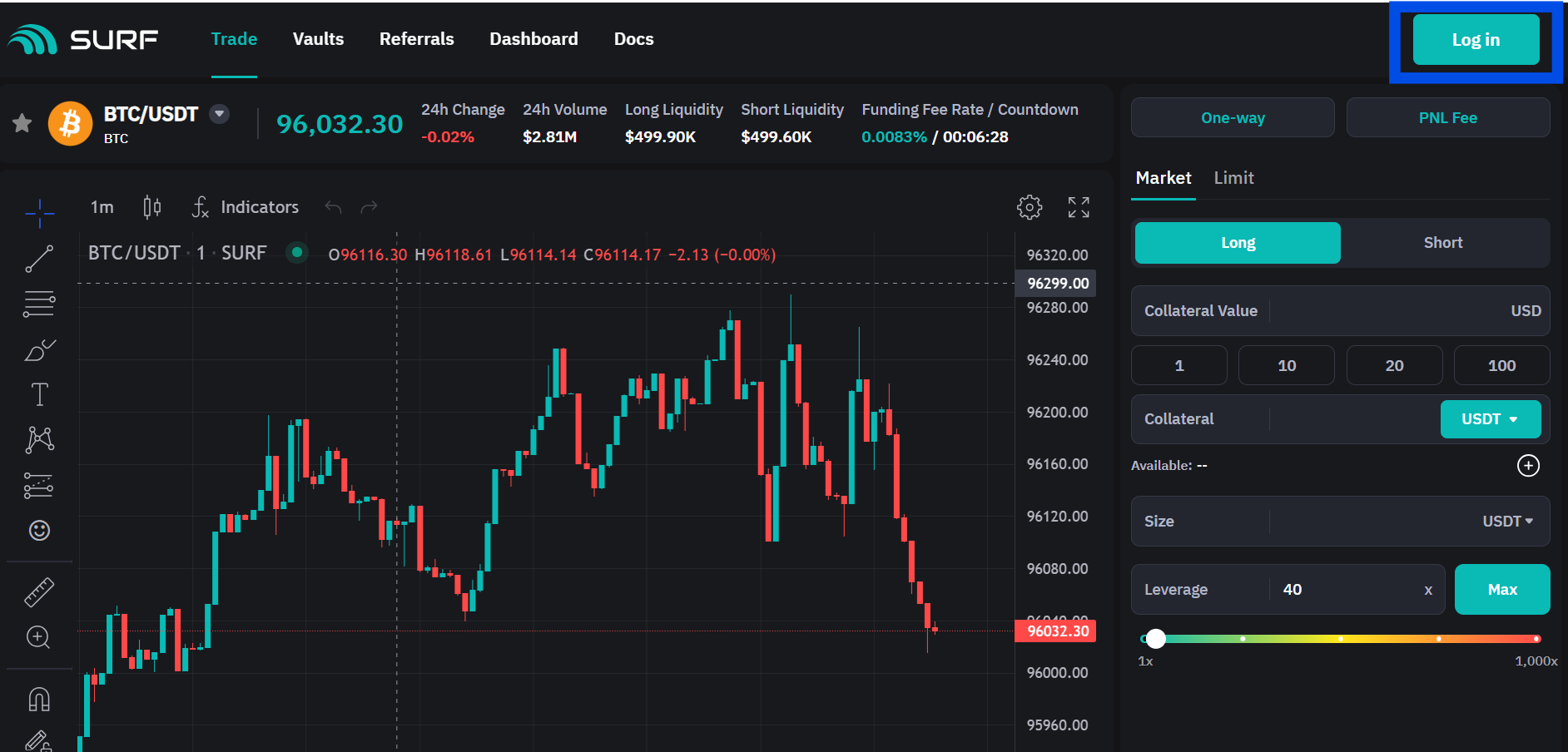This screenshot has height=752, width=1568.
Task: Toggle One-way position mode
Action: coord(1233,118)
